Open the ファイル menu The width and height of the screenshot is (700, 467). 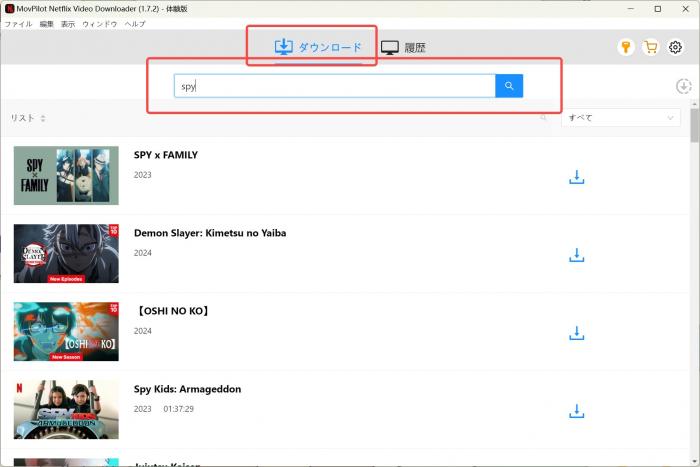pyautogui.click(x=18, y=24)
